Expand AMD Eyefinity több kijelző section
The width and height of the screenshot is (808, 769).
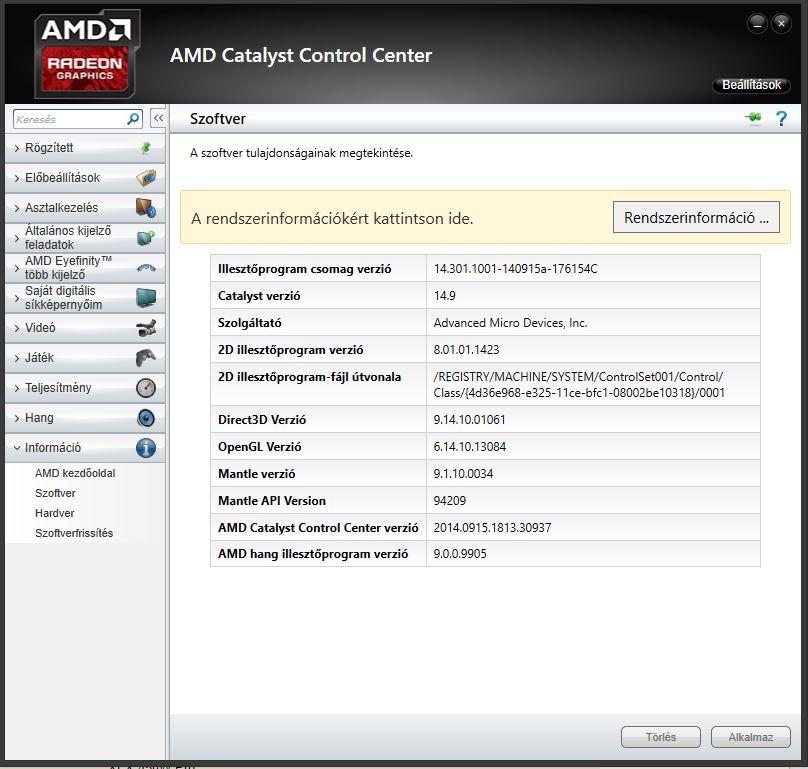(85, 268)
